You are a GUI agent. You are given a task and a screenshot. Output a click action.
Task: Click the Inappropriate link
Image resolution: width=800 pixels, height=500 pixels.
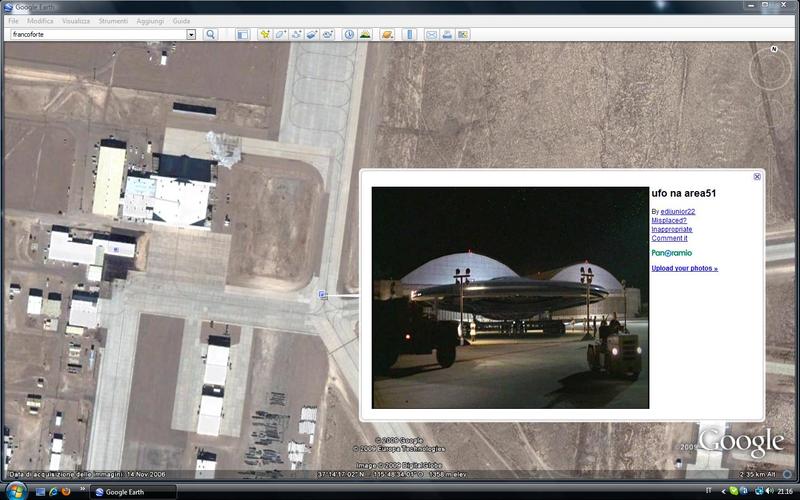point(671,229)
